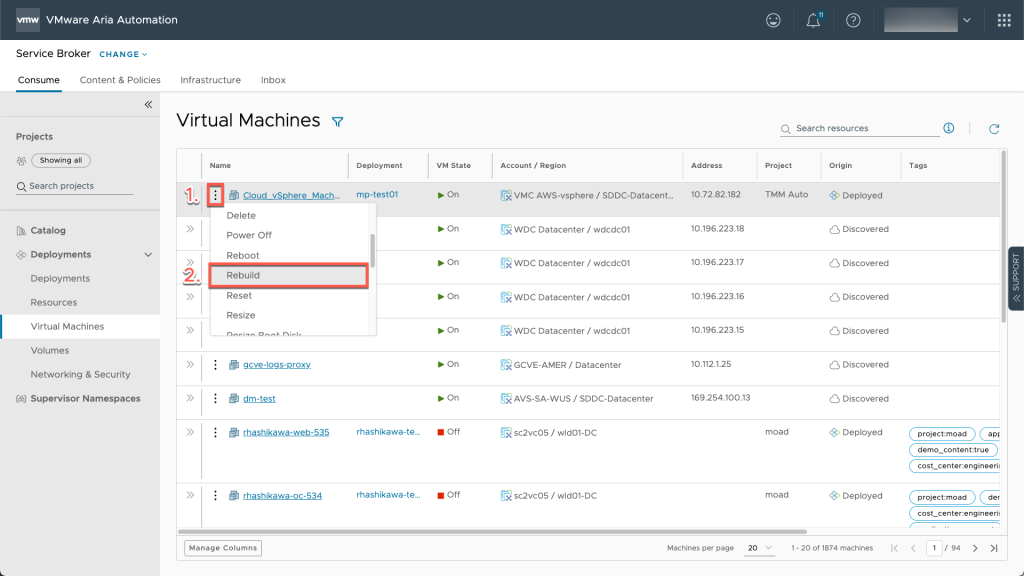Select Rebuild from the actions menu
The height and width of the screenshot is (576, 1024).
288,275
